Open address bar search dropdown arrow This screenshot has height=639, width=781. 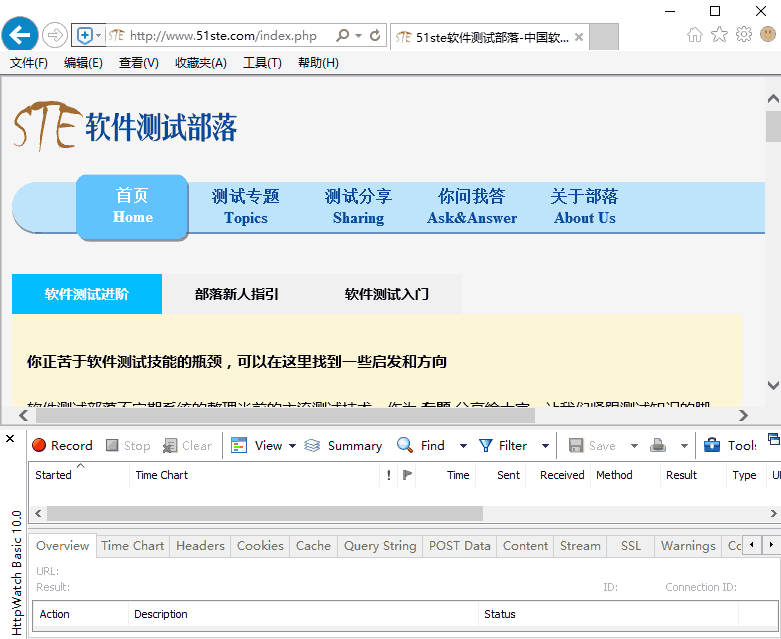pos(358,35)
